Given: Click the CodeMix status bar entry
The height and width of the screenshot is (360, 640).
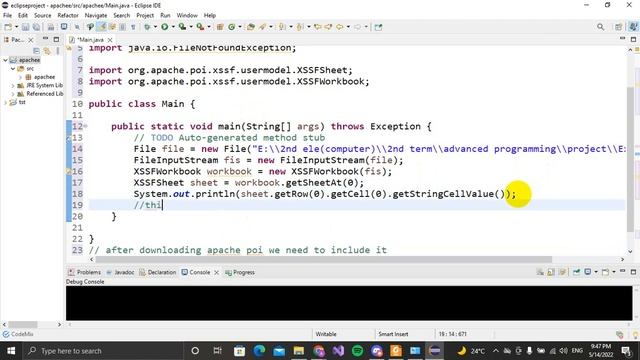Looking at the screenshot, I should (x=18, y=334).
